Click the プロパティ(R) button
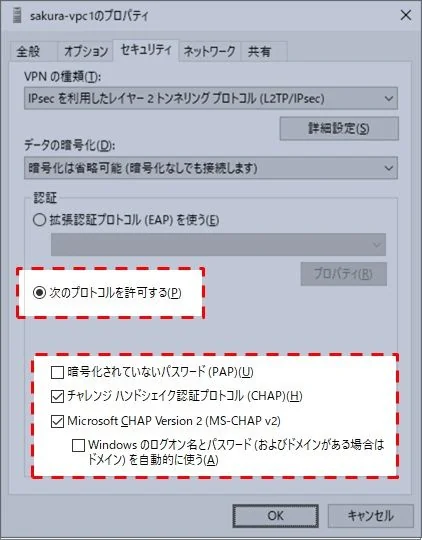 [x=343, y=274]
